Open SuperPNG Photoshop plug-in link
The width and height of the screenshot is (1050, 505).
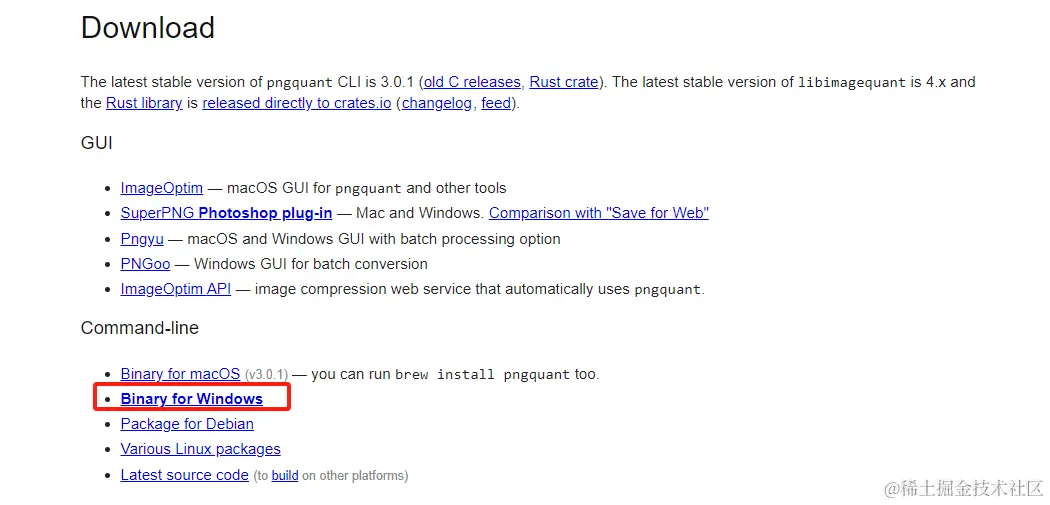click(226, 213)
